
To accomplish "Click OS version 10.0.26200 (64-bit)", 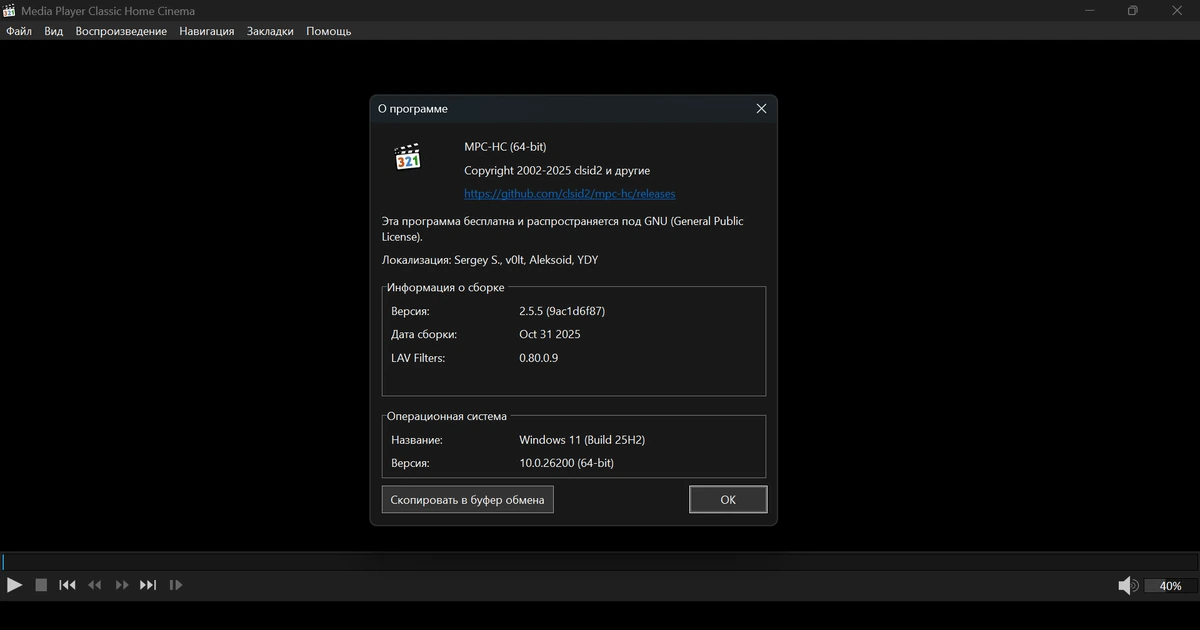I will tap(566, 463).
